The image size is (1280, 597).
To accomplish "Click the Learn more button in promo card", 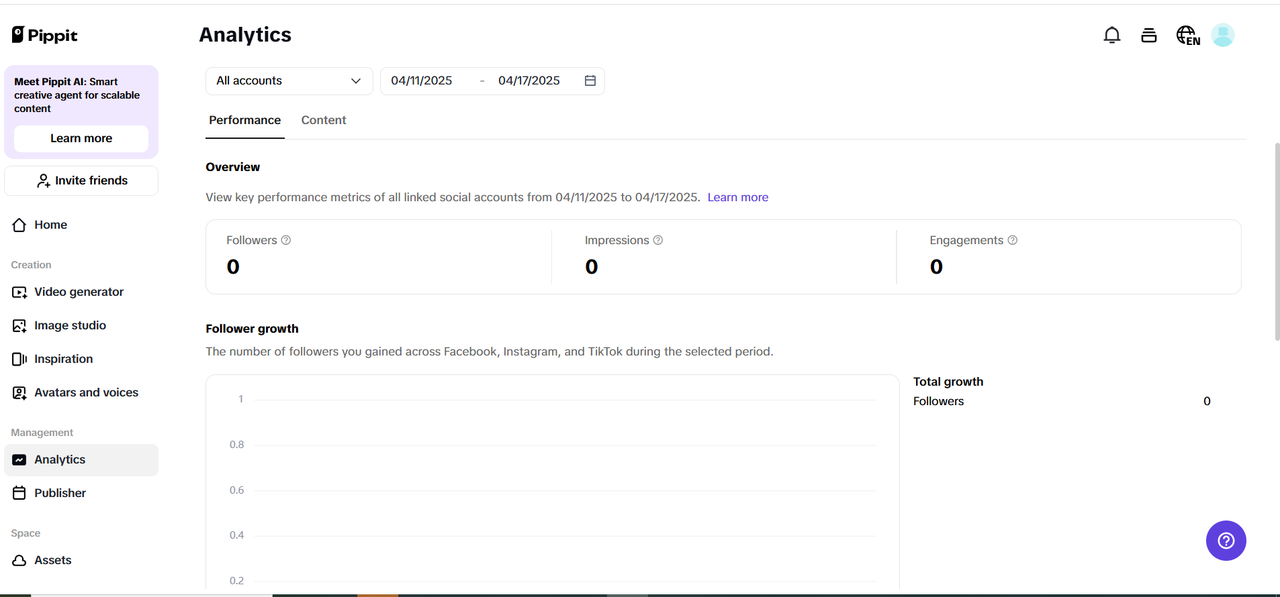I will (x=81, y=139).
